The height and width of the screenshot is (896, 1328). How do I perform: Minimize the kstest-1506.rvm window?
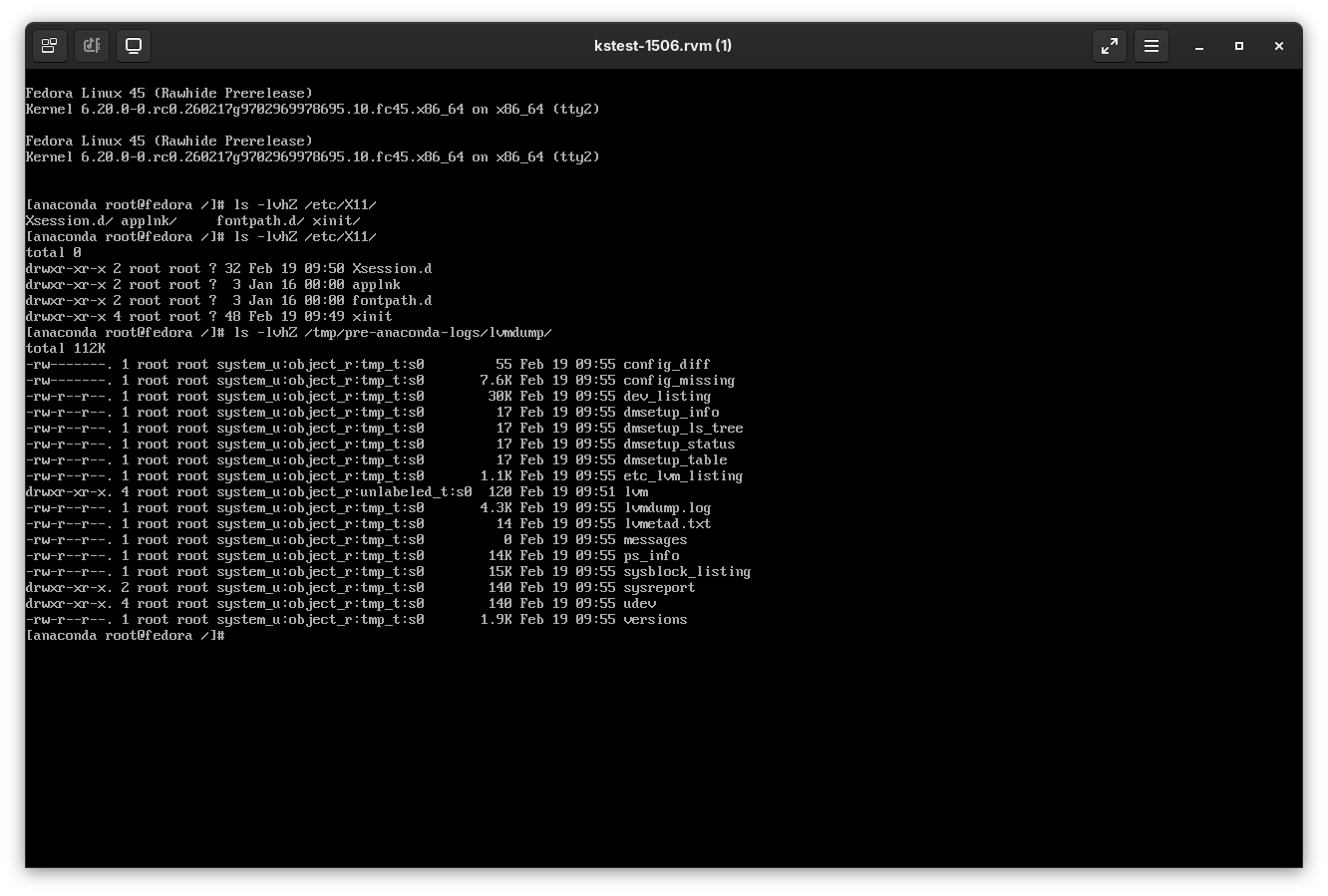click(x=1199, y=46)
